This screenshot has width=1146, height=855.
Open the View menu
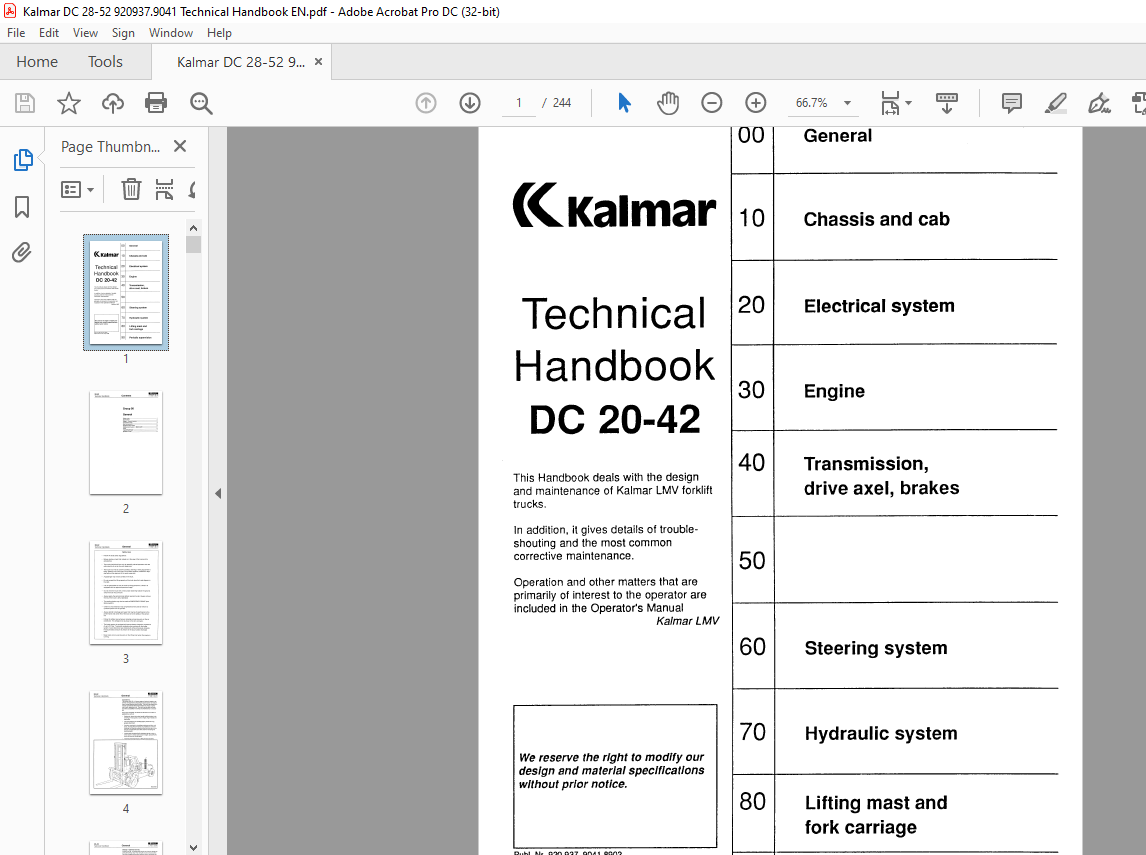coord(85,33)
